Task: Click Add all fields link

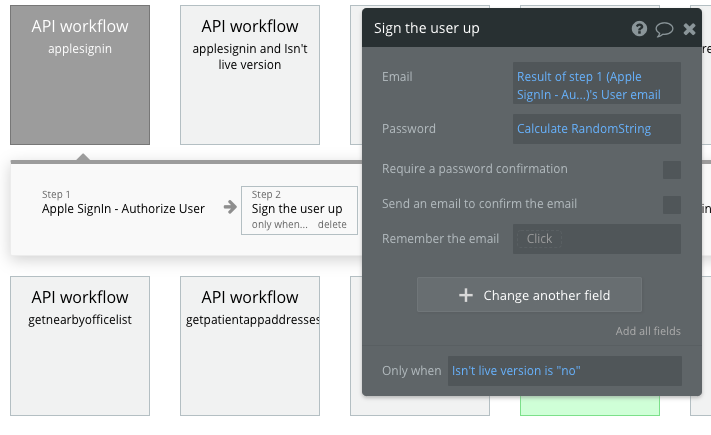Action: (648, 331)
